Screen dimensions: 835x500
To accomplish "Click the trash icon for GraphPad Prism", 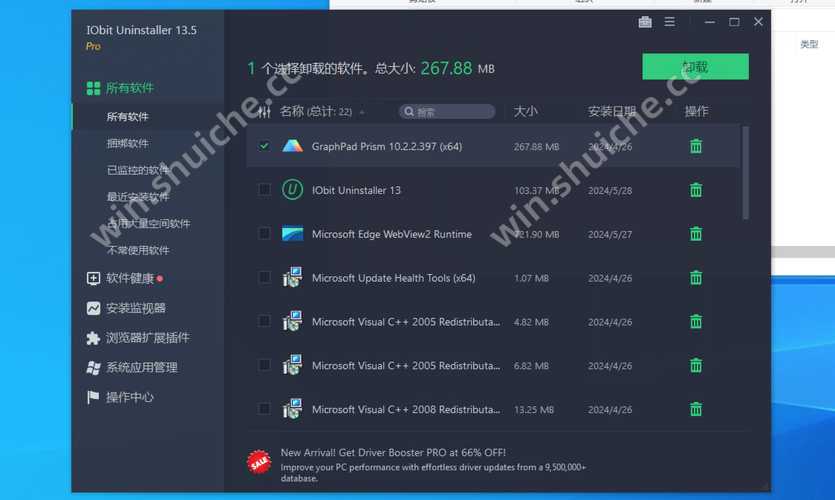I will pyautogui.click(x=696, y=146).
